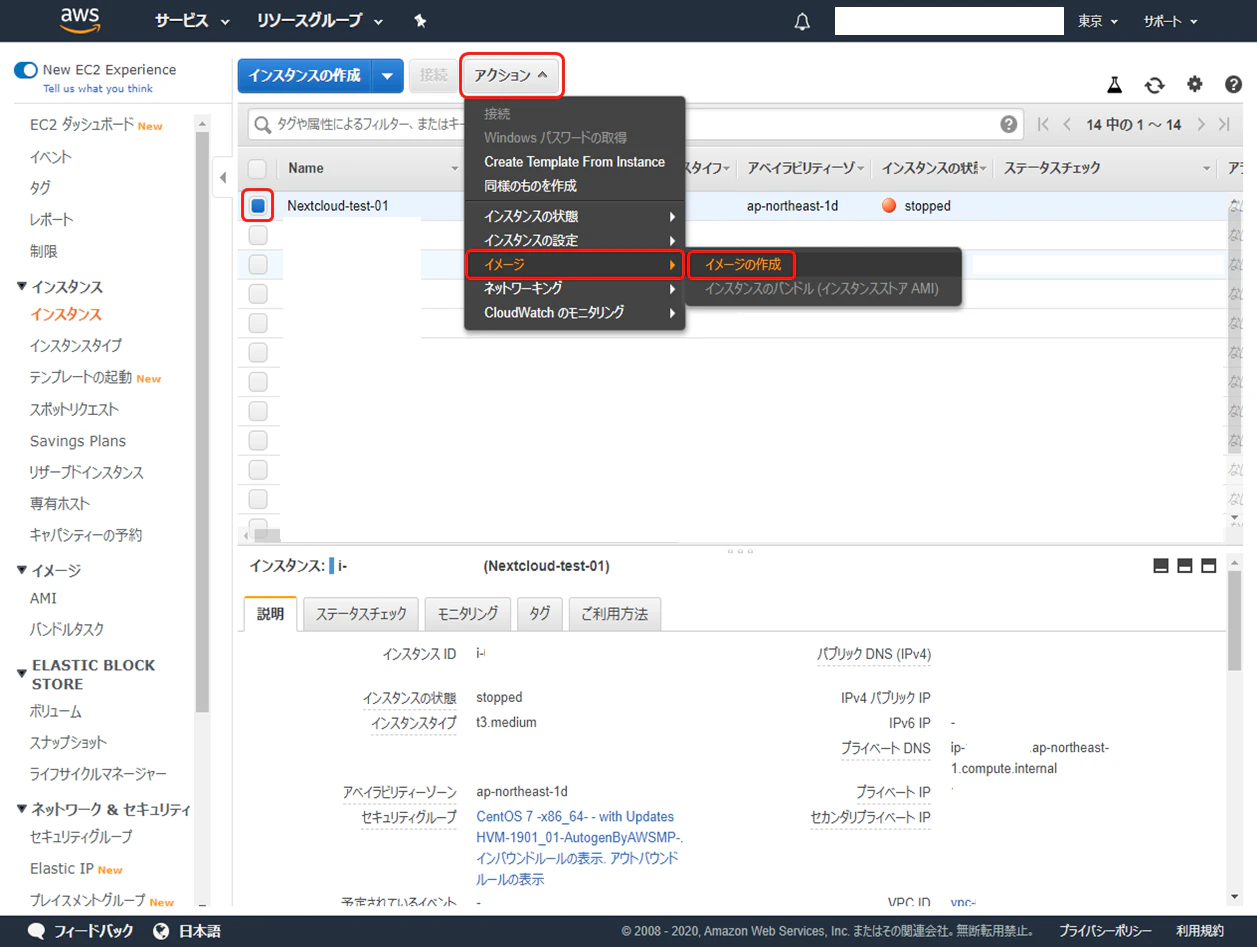Refresh the instance list
The width and height of the screenshot is (1257, 947).
tap(1155, 85)
